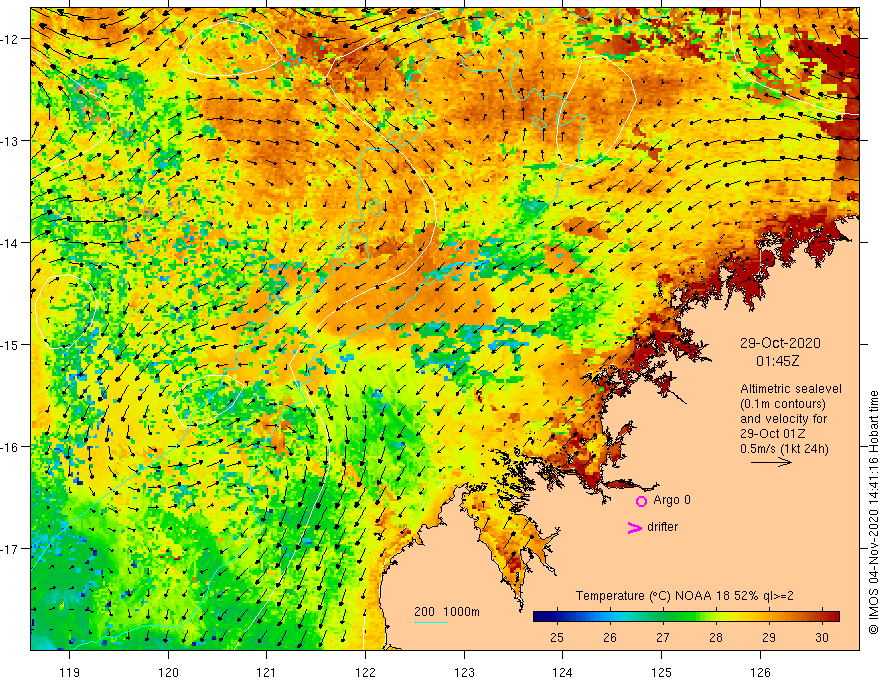Click the cyan 200 1000m depth legend line

coord(430,622)
